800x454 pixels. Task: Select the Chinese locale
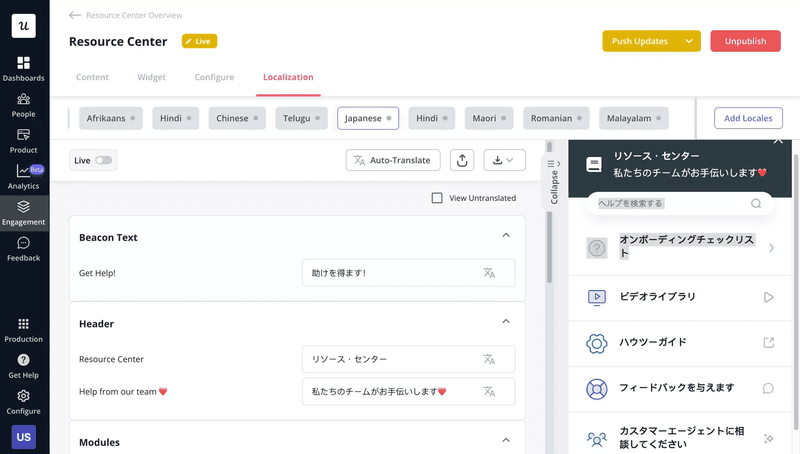[x=237, y=118]
